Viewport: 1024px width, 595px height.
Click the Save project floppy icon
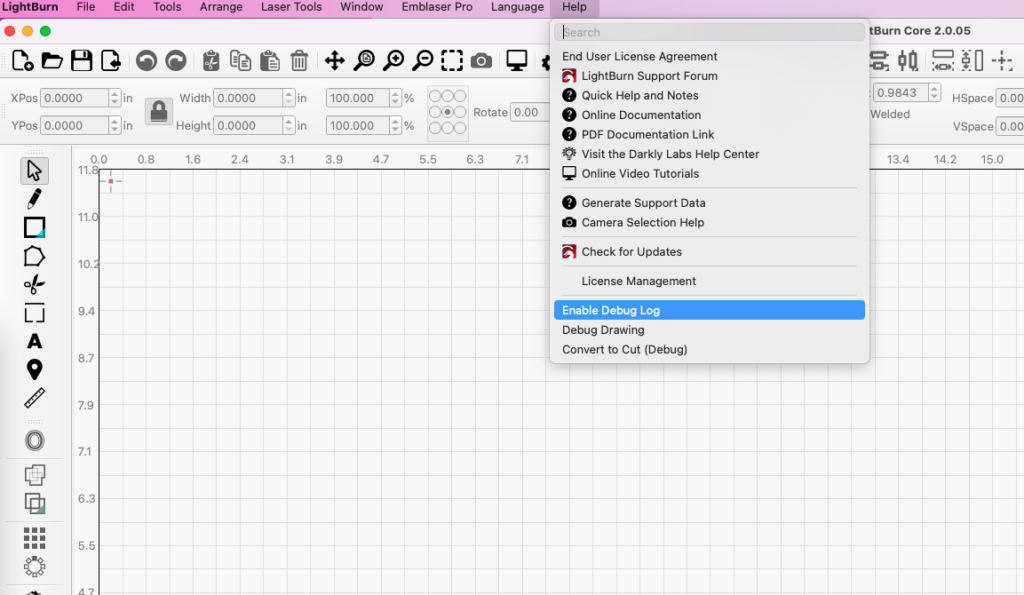point(81,61)
